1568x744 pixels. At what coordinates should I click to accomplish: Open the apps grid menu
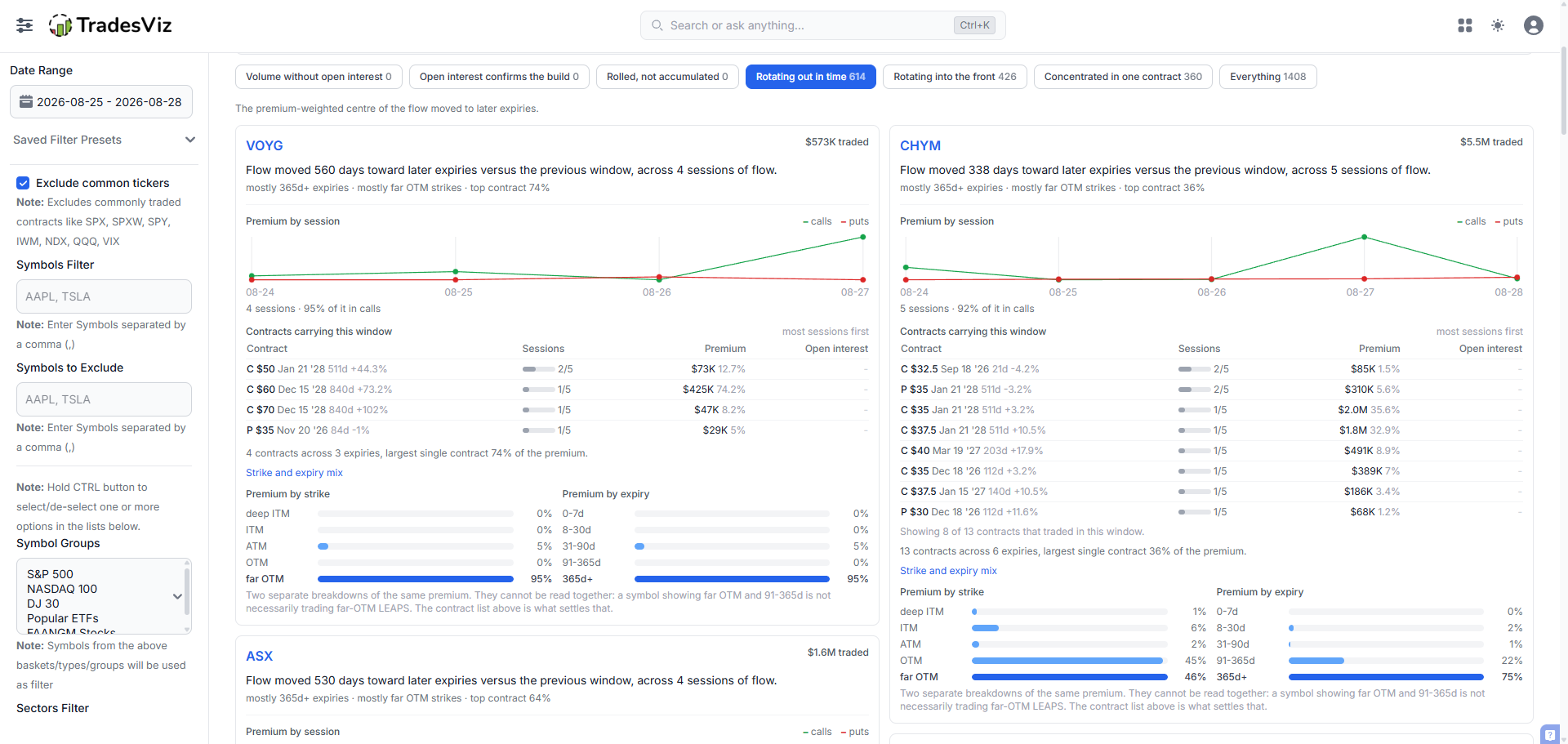tap(1465, 25)
